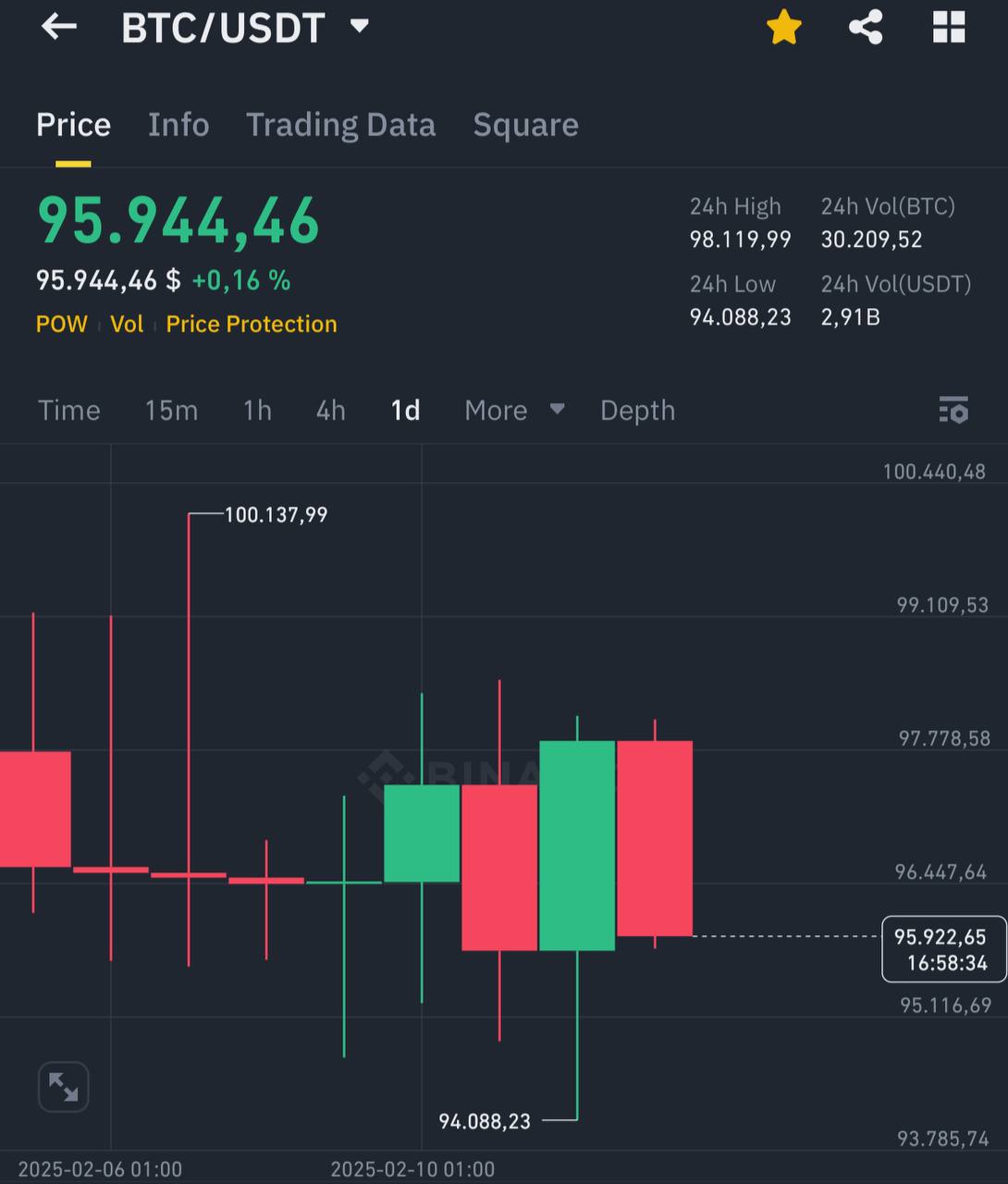The height and width of the screenshot is (1184, 1008).
Task: Open the Square tab
Action: coord(525,125)
